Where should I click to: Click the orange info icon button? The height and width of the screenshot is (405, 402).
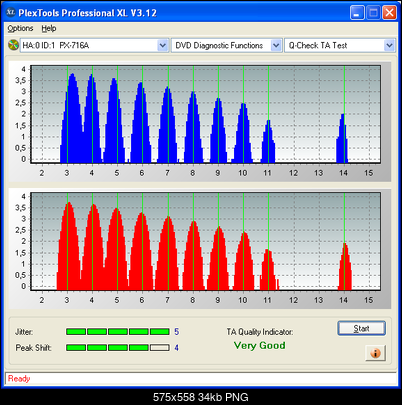pyautogui.click(x=375, y=353)
